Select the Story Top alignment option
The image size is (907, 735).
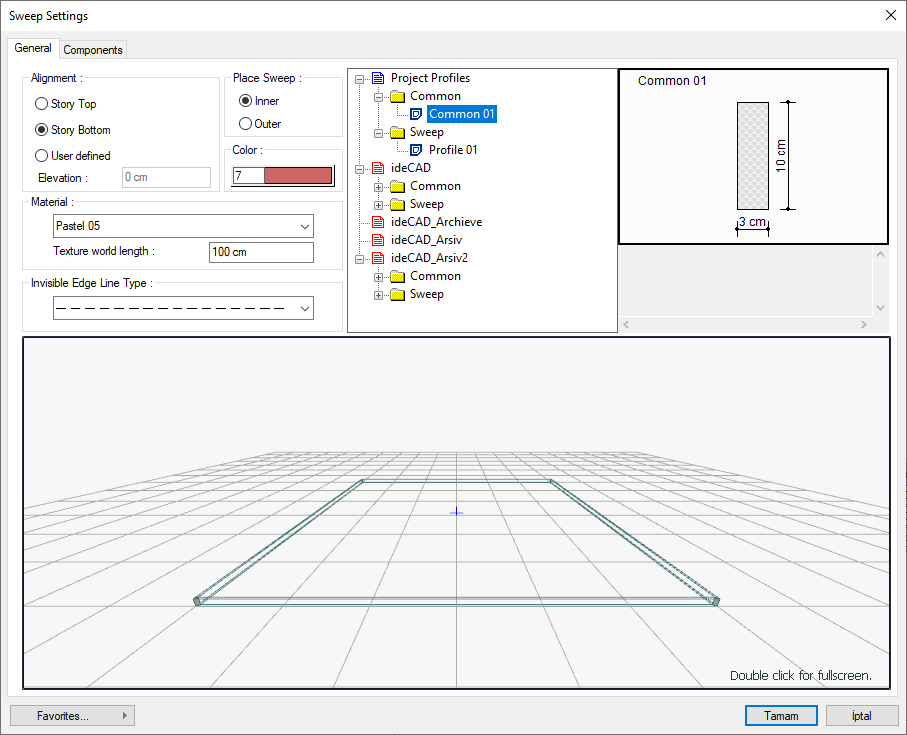(x=41, y=104)
